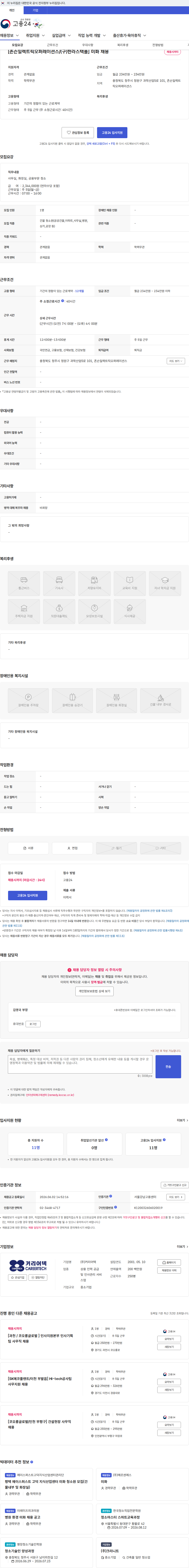Expand the 출산휴가·육아휴직 menu
Image resolution: width=189 pixels, height=1568 pixels.
tap(129, 35)
